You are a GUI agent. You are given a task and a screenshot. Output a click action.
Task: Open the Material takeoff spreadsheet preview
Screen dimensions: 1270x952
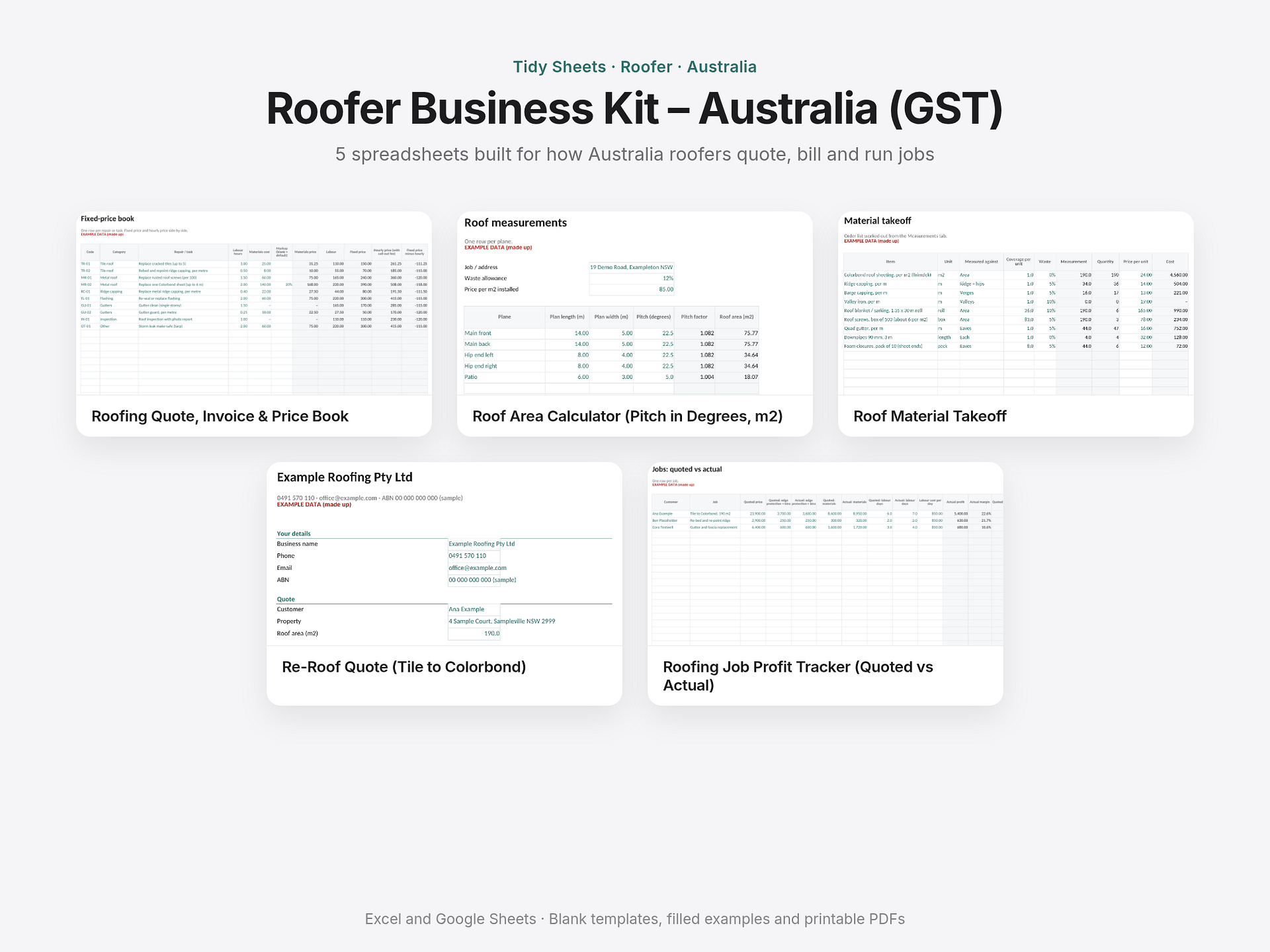[x=1016, y=303]
